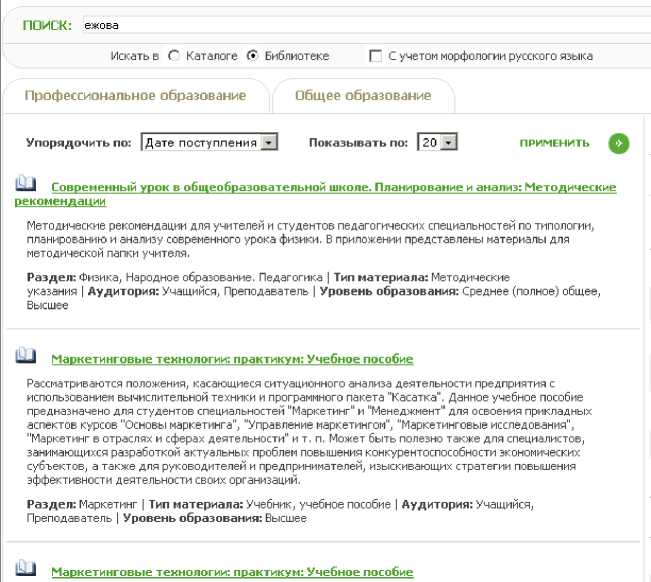
Task: Click the С учетом морфологии русского языка label
Action: (490, 56)
